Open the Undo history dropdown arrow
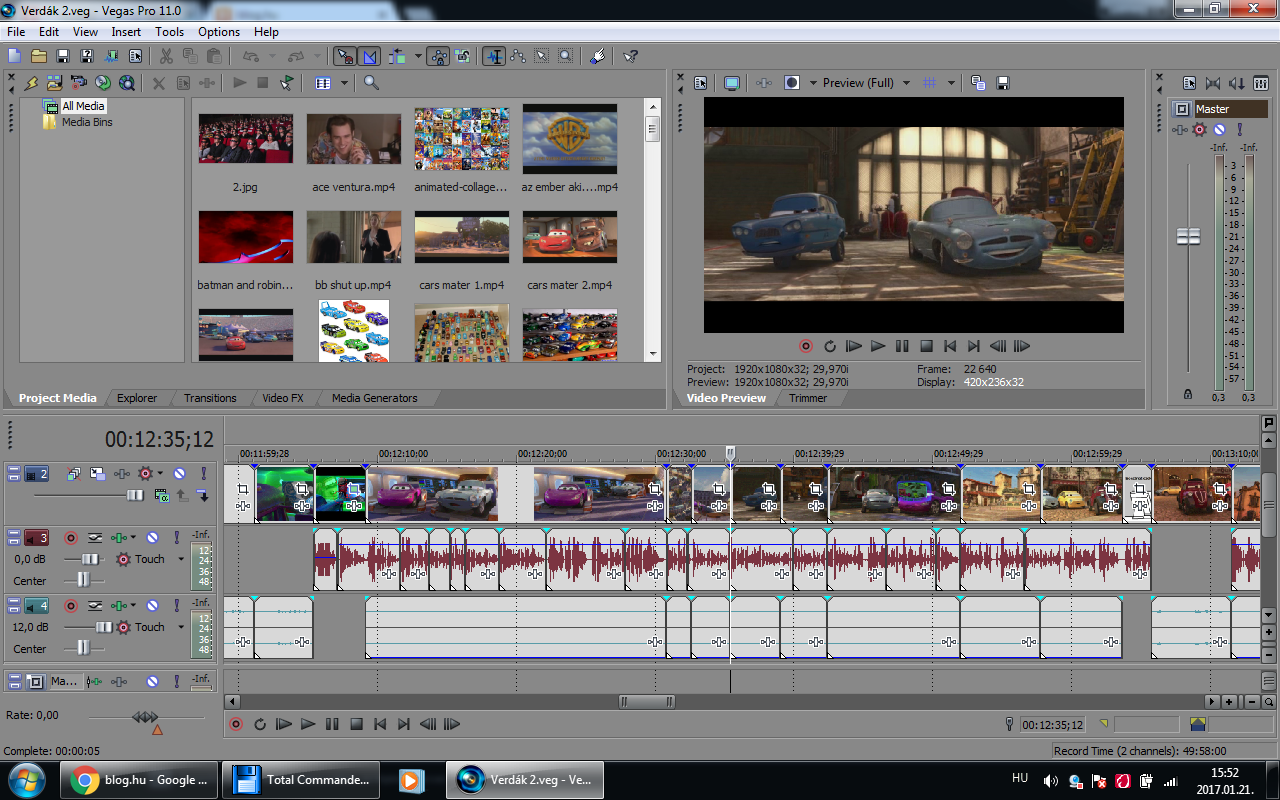This screenshot has width=1280, height=800. click(270, 56)
